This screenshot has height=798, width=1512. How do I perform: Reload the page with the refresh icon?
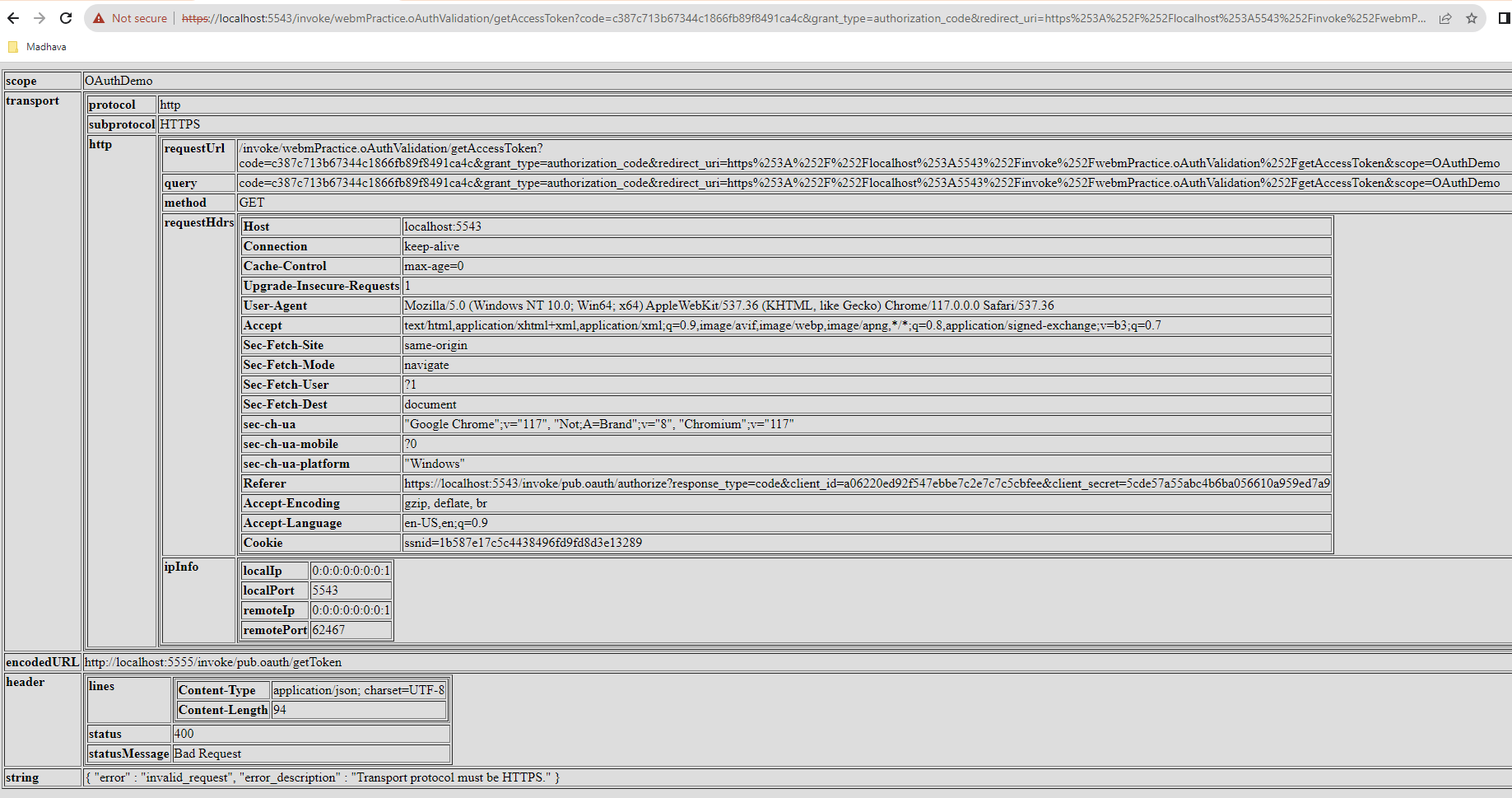pyautogui.click(x=65, y=17)
